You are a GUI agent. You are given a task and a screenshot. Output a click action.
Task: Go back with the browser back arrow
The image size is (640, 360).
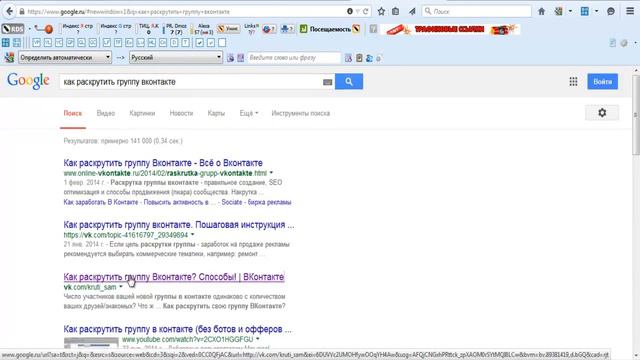tap(9, 11)
